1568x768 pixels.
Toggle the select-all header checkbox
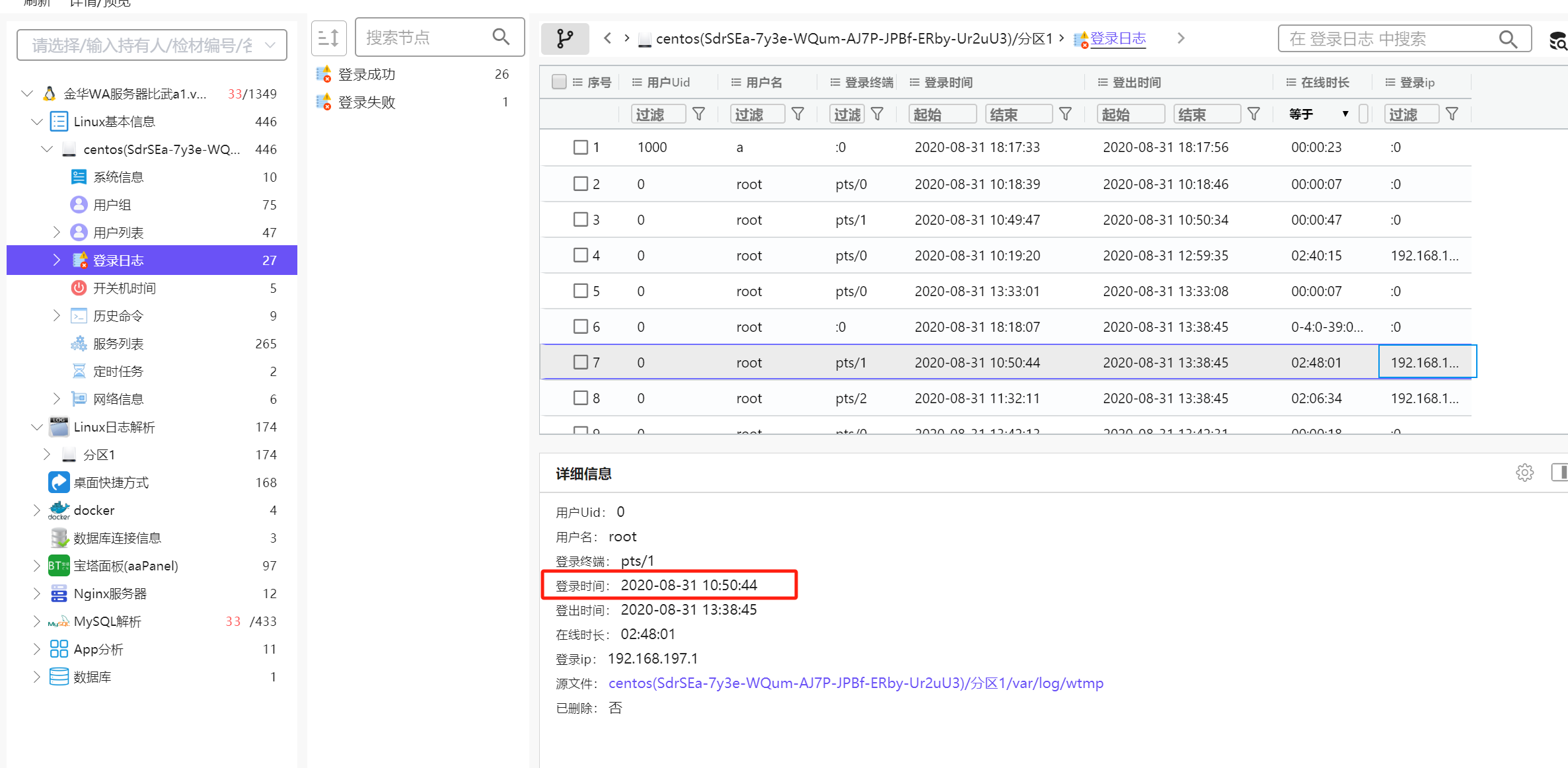pyautogui.click(x=559, y=82)
